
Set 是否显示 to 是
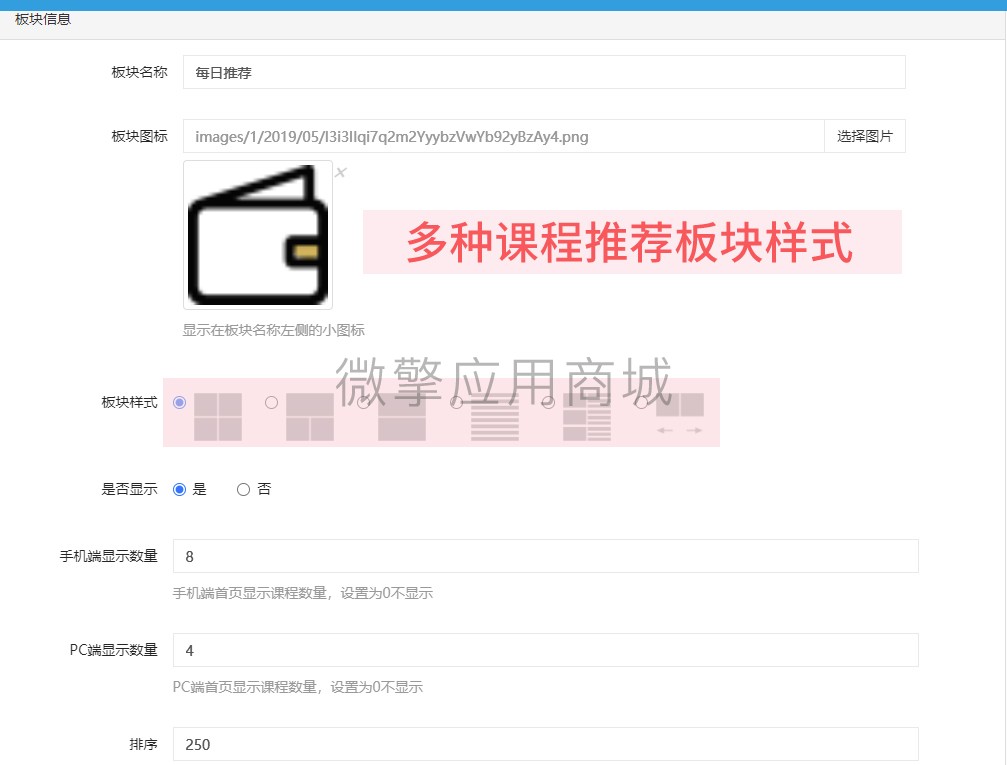[x=180, y=489]
